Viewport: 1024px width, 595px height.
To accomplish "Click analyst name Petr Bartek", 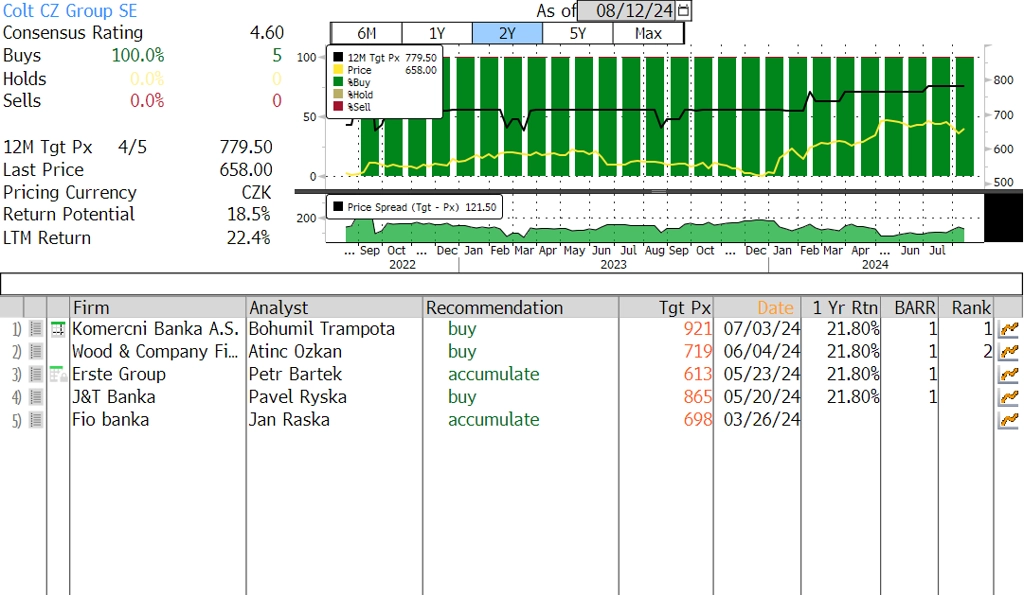I will (295, 374).
